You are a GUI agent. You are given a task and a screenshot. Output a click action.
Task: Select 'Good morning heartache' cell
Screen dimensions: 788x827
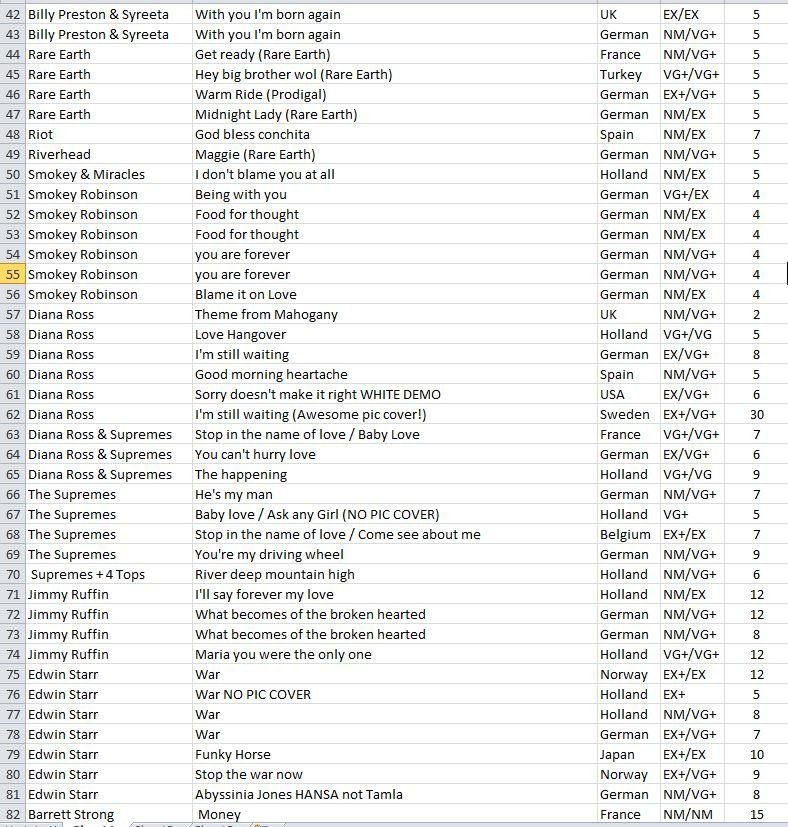(395, 374)
